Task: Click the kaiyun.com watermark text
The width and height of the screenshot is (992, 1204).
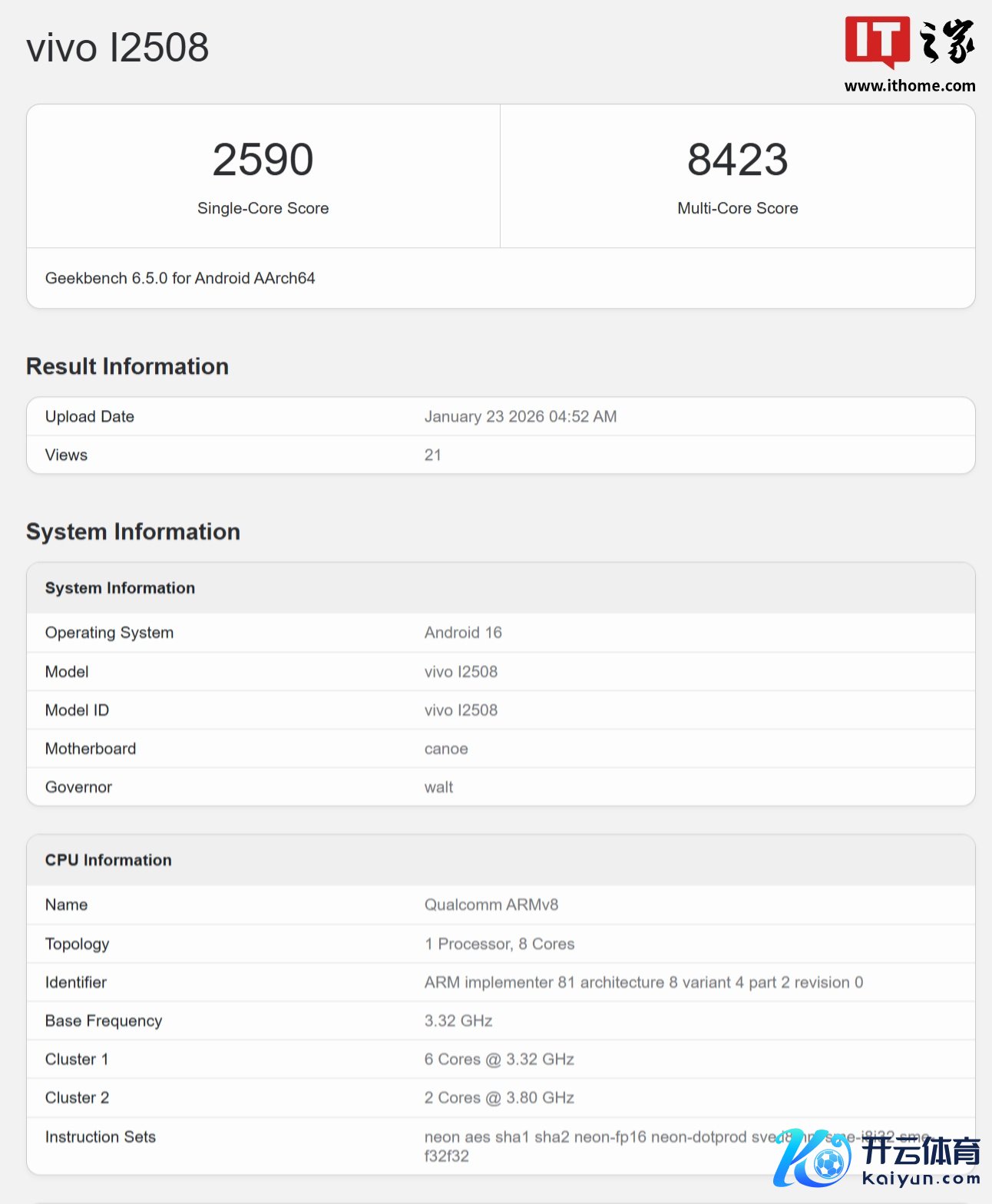Action: coord(921,1179)
